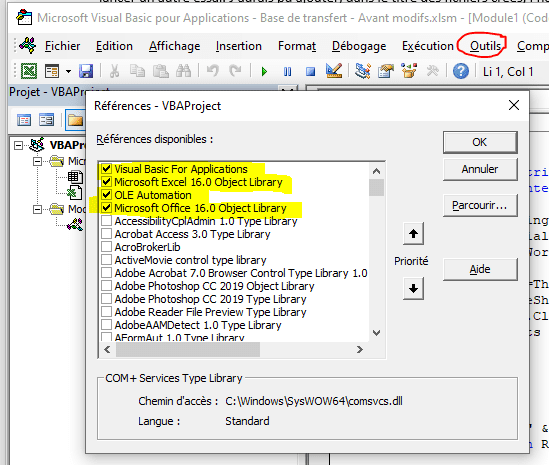549x465 pixels.
Task: Click the Pause execution toolbar icon
Action: point(287,72)
